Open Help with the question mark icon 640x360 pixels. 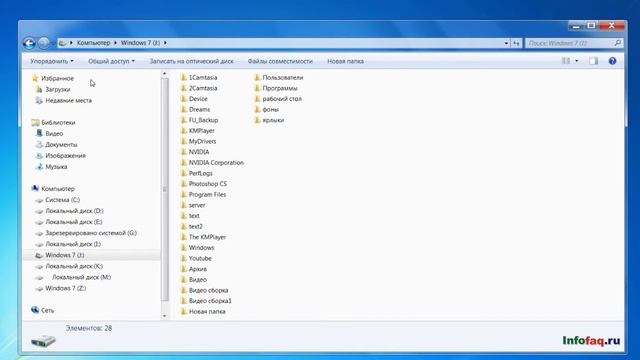click(x=612, y=61)
